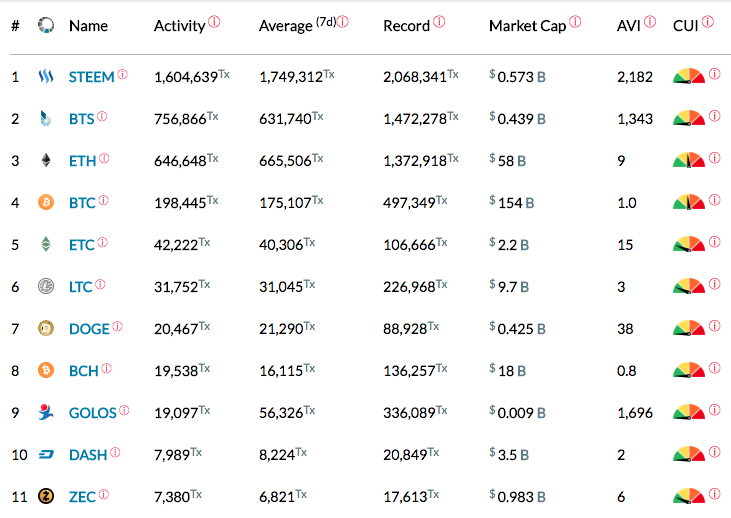The width and height of the screenshot is (731, 518).
Task: Click the info icon beside BTS name
Action: (102, 116)
